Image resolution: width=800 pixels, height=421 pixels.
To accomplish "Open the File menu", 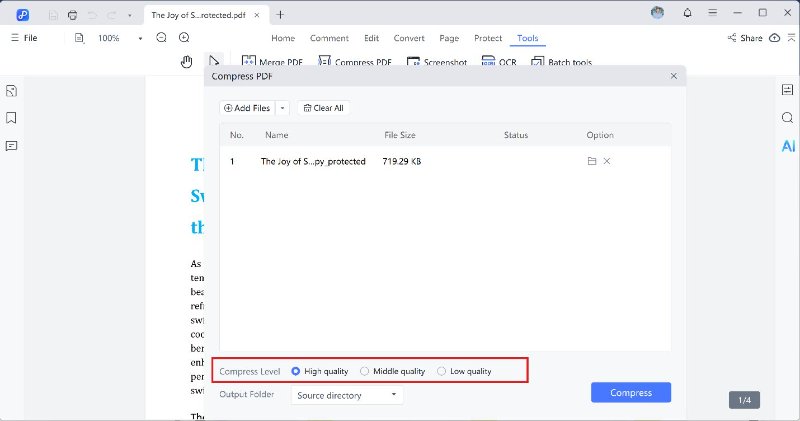I will click(24, 38).
